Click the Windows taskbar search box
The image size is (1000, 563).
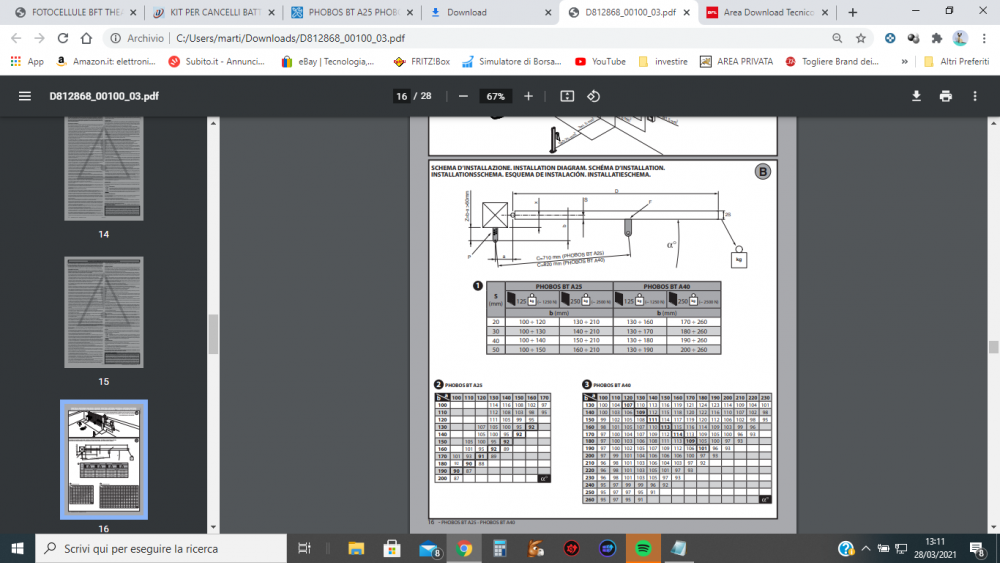[161, 548]
